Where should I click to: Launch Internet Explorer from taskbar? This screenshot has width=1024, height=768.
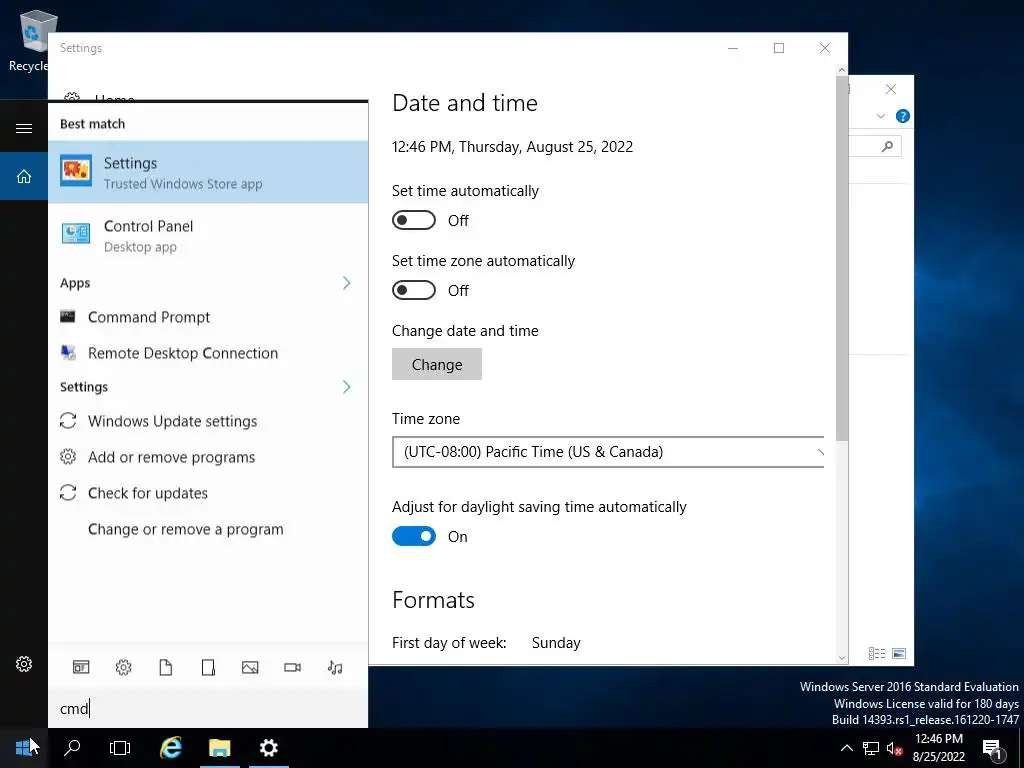click(x=171, y=748)
